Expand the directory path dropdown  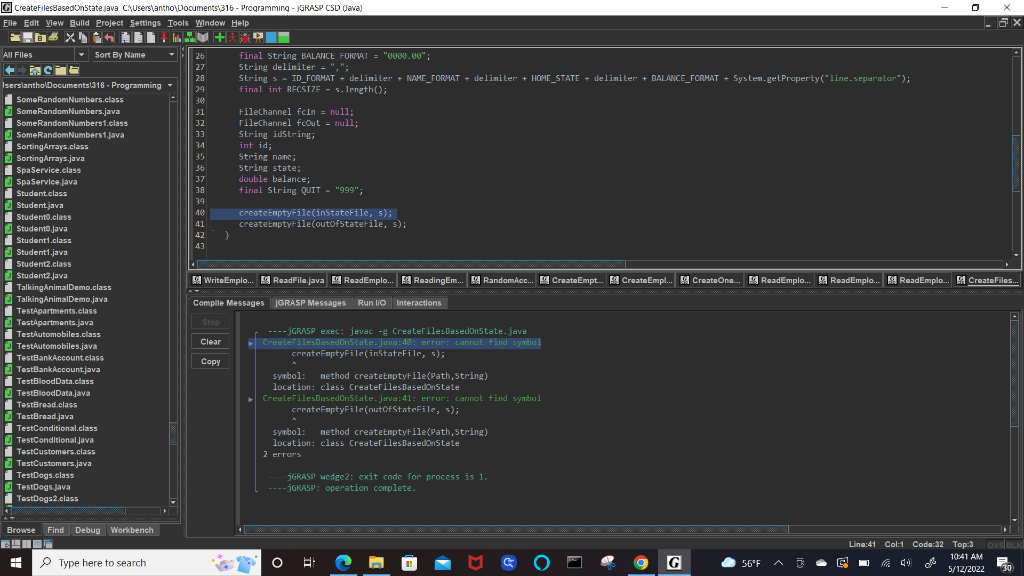coord(171,86)
